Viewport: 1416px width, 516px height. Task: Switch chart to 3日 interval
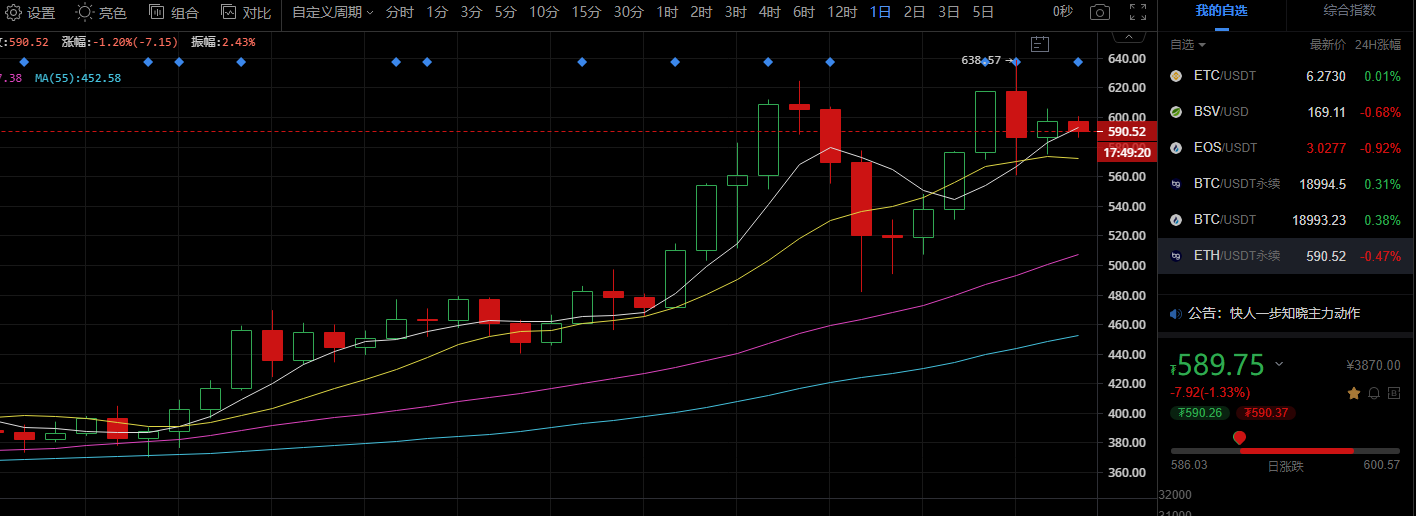pos(949,13)
